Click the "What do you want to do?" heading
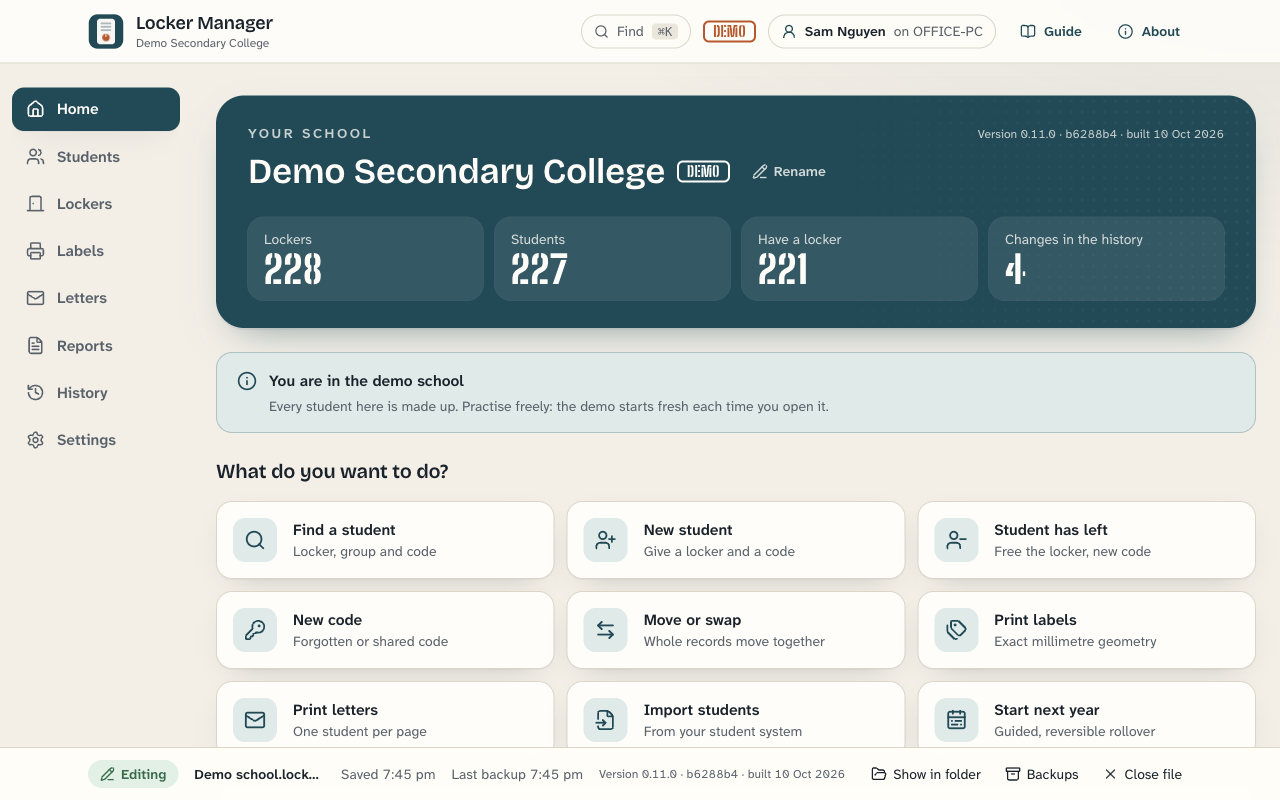 click(333, 471)
